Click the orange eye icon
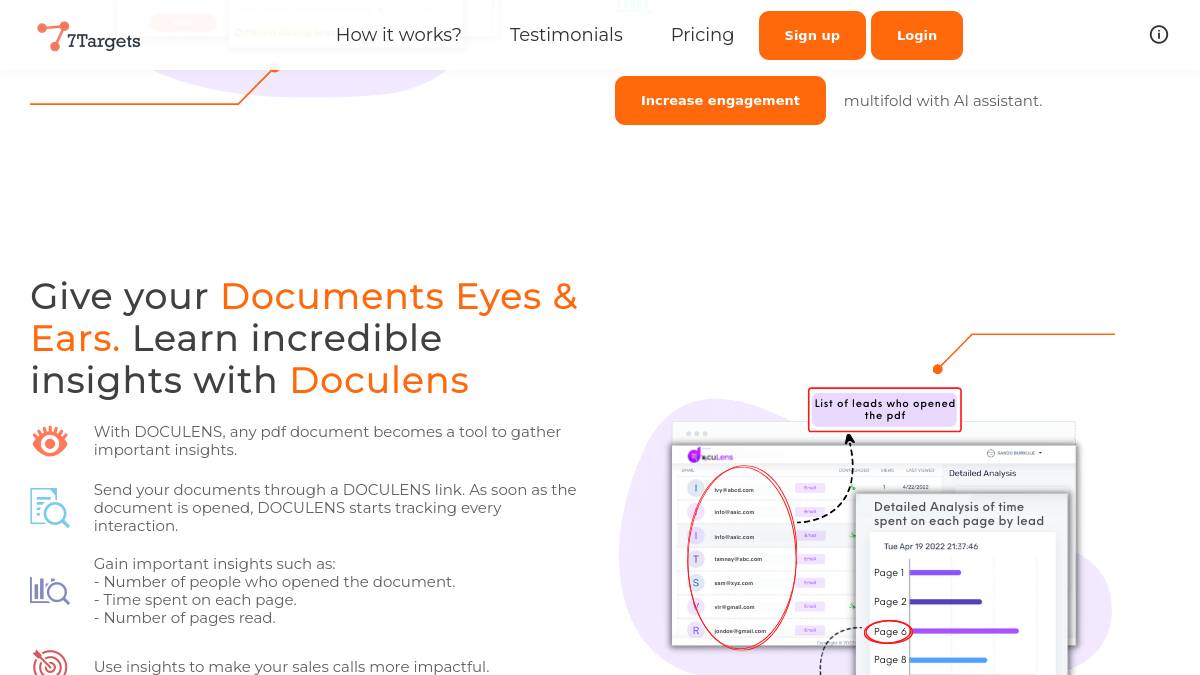1200x675 pixels. point(50,441)
